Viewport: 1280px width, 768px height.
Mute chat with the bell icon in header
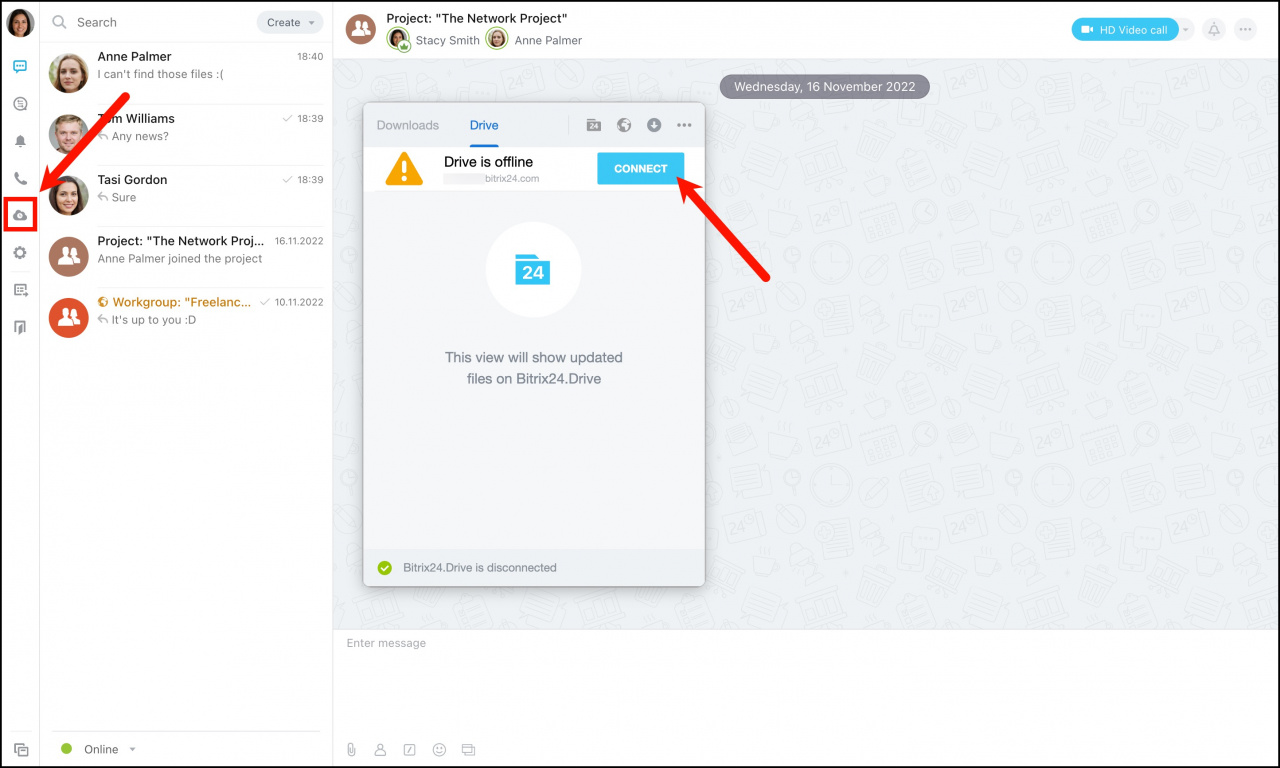point(1214,29)
